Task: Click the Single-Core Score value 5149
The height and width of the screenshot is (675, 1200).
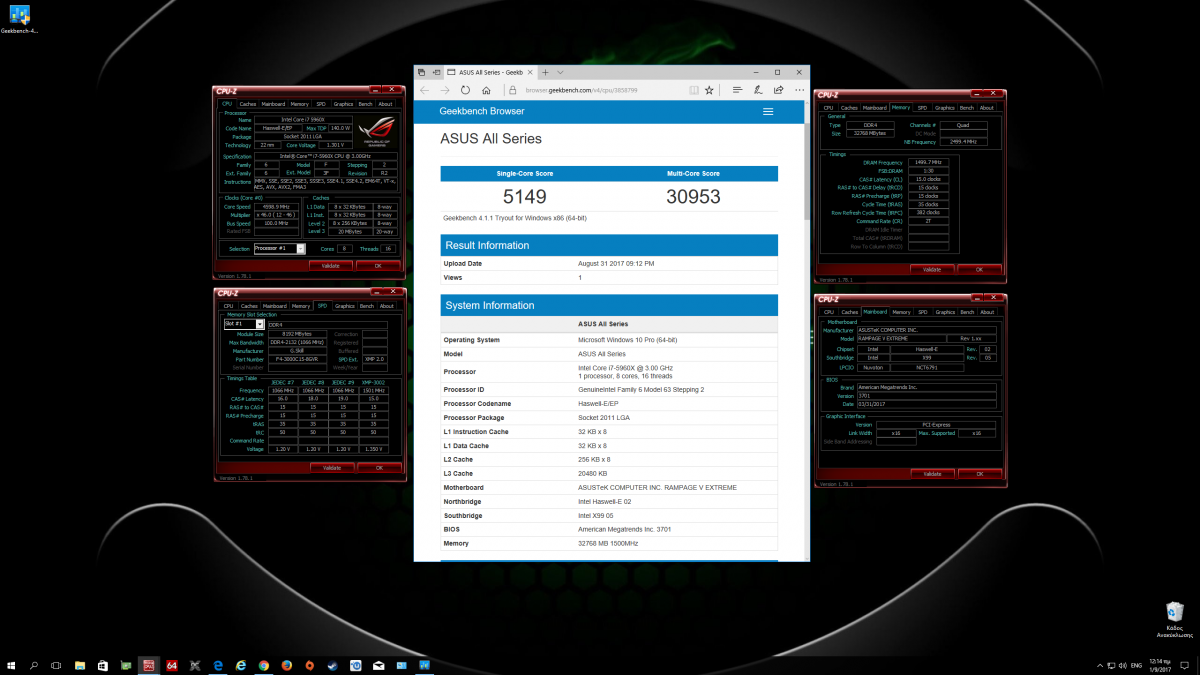Action: [x=525, y=196]
